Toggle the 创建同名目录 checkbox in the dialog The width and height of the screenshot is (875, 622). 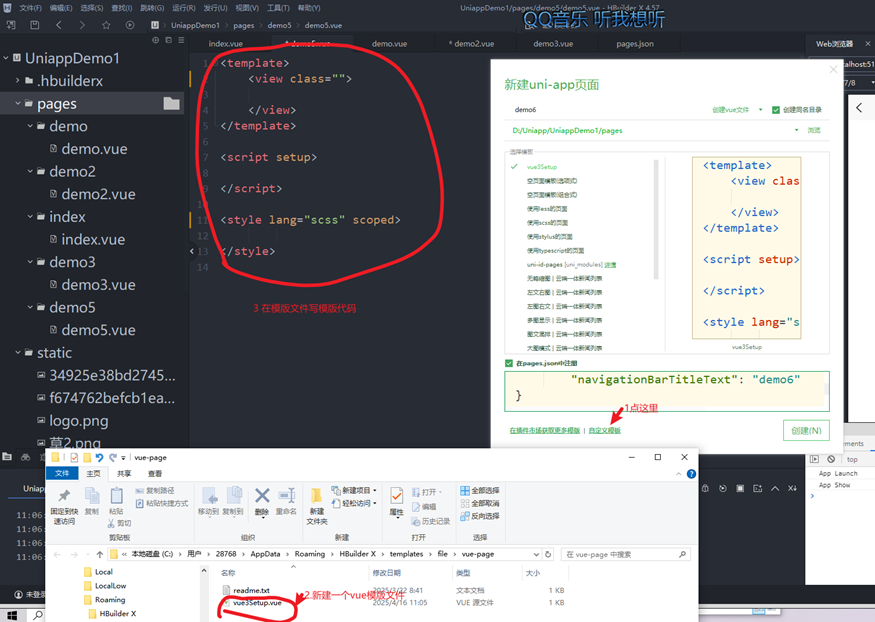coord(776,110)
